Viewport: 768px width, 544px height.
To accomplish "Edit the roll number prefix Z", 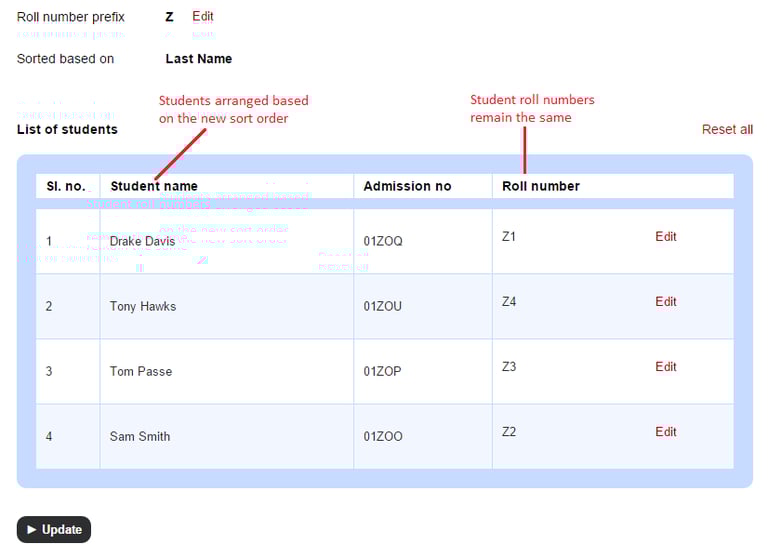I will [203, 16].
